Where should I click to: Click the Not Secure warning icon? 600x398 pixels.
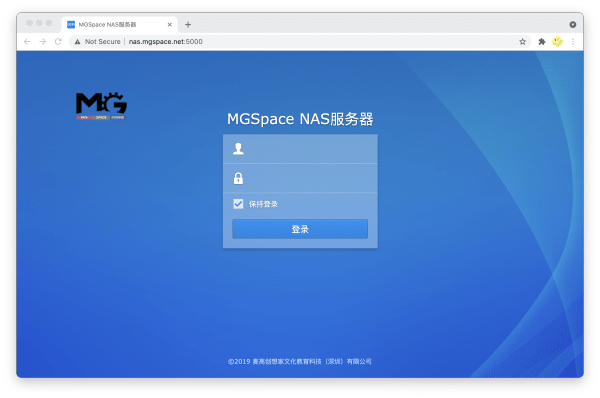coord(77,42)
